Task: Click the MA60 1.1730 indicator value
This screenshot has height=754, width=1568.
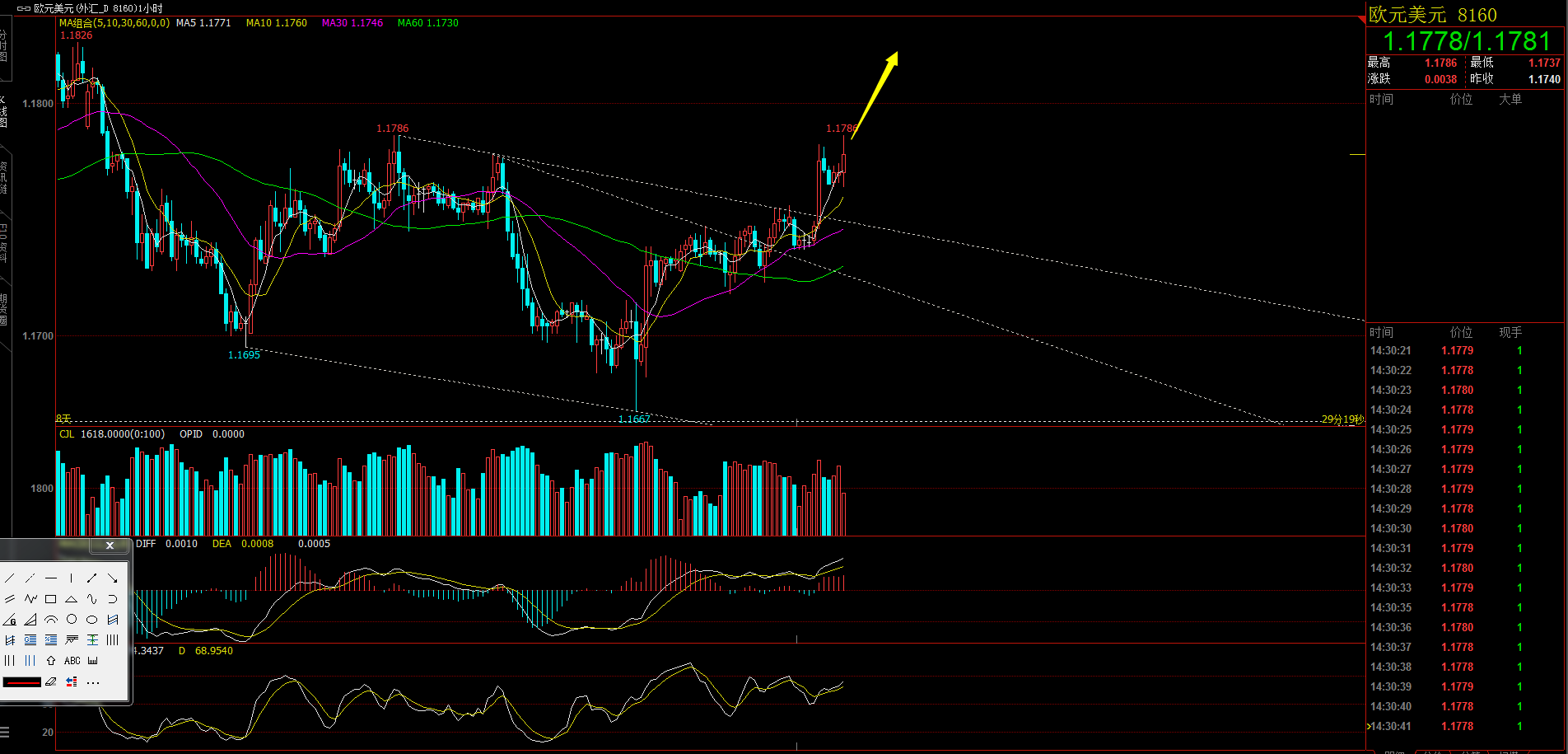Action: coord(428,23)
